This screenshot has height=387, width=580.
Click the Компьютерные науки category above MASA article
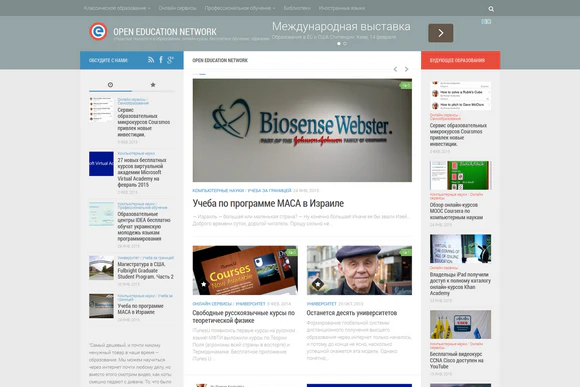[x=218, y=191]
